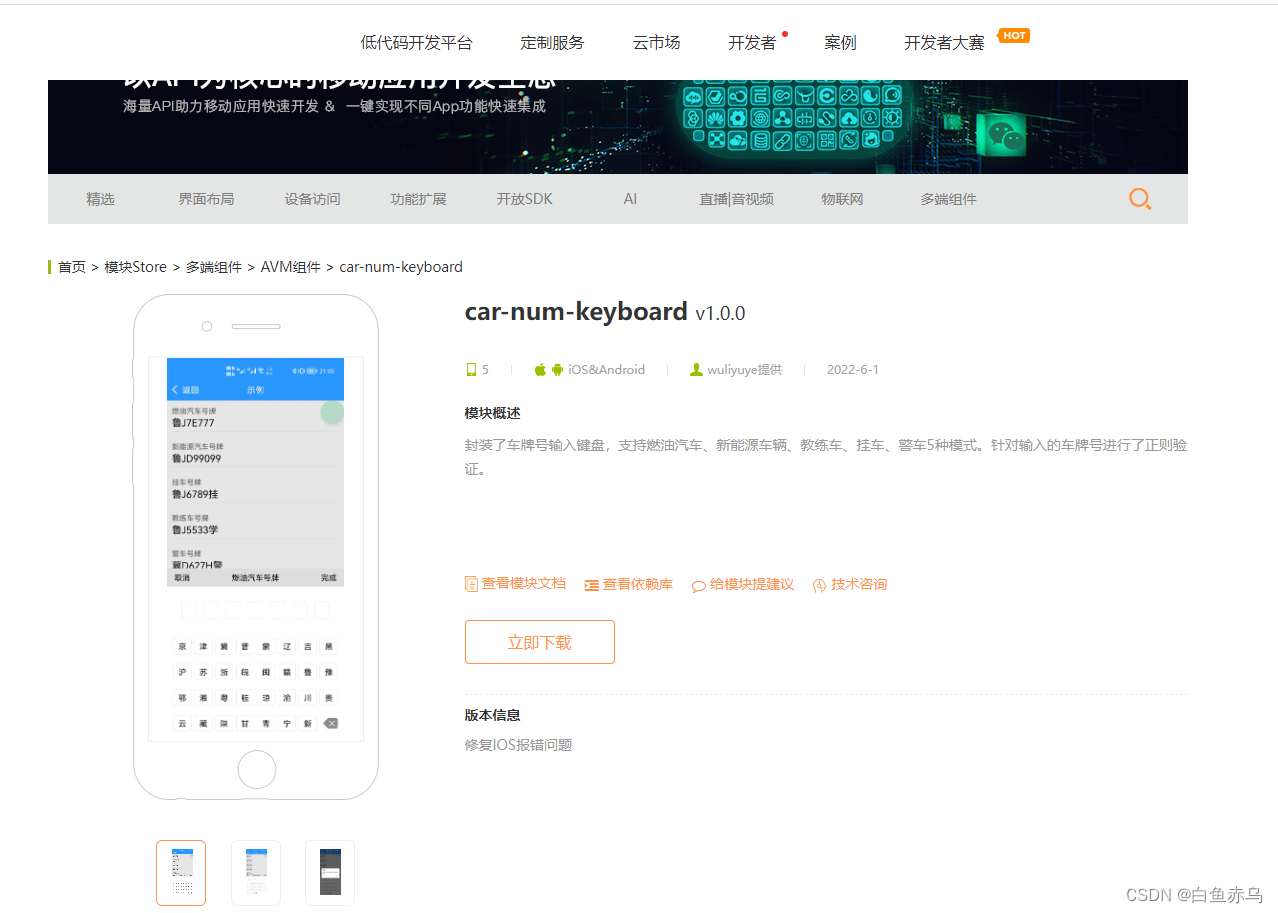Click the WeChat logo in the banner
This screenshot has height=913, width=1278.
pos(1007,136)
